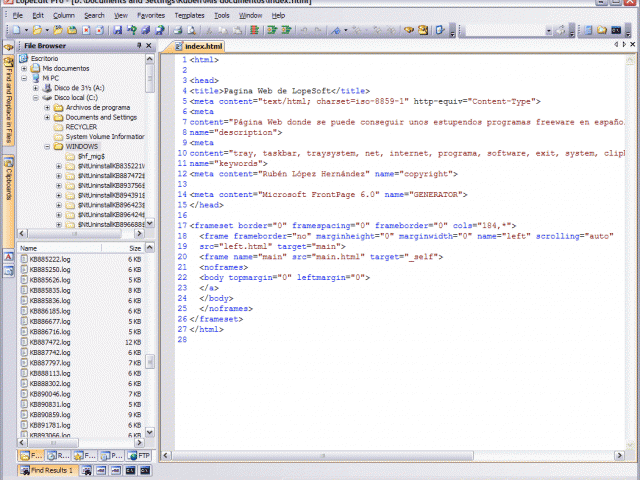
Task: Click the second Find Results binoculars icon
Action: [86, 470]
